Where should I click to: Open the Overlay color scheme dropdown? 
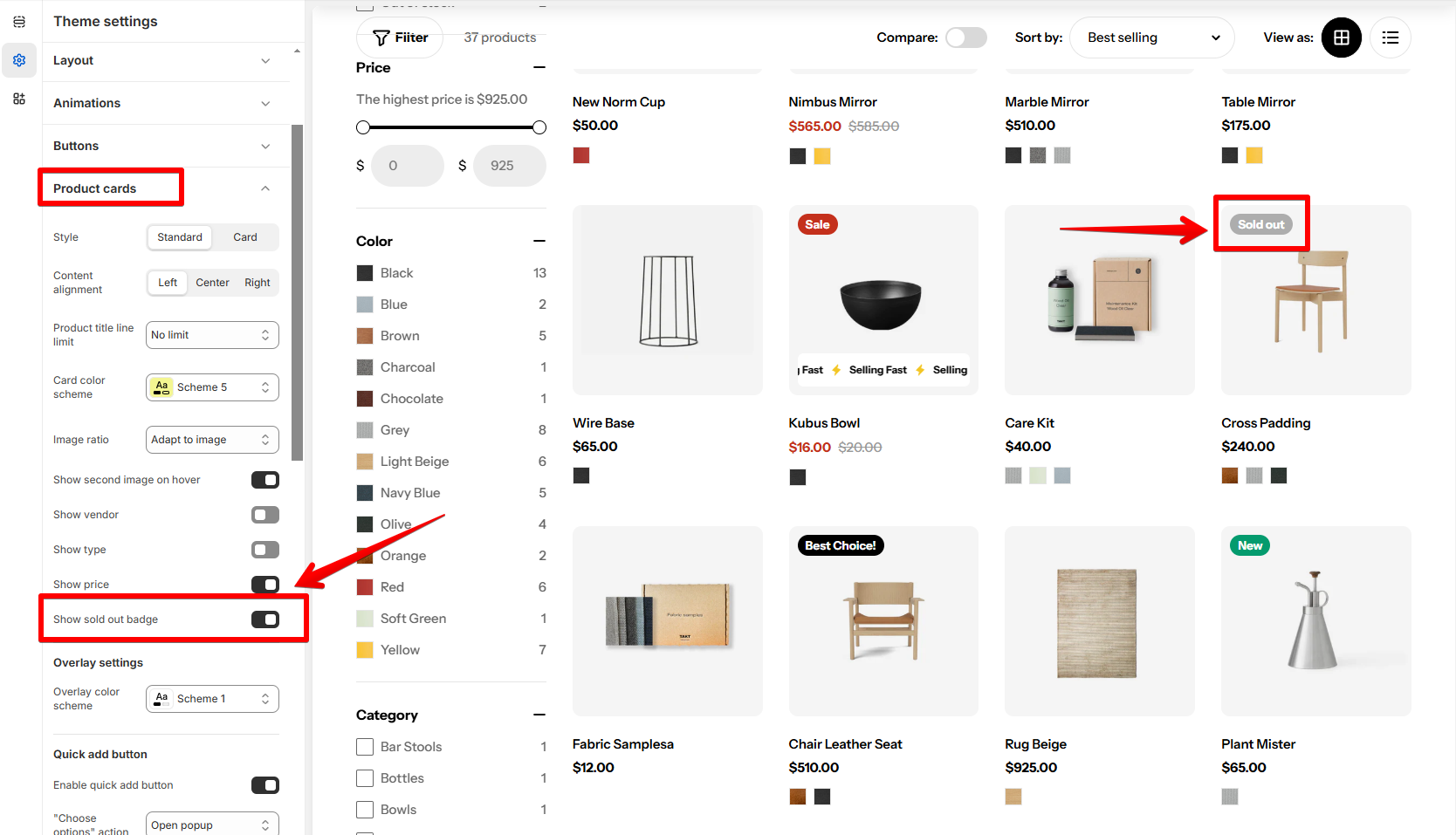click(212, 699)
